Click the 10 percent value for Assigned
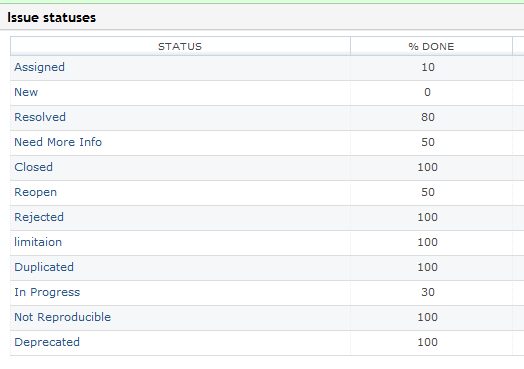Image resolution: width=524 pixels, height=369 pixels. 428,68
